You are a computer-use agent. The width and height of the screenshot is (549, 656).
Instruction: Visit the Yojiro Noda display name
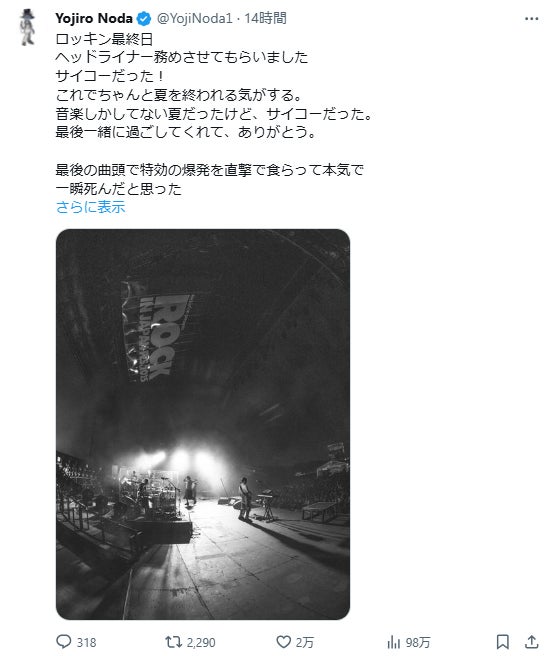pos(94,18)
